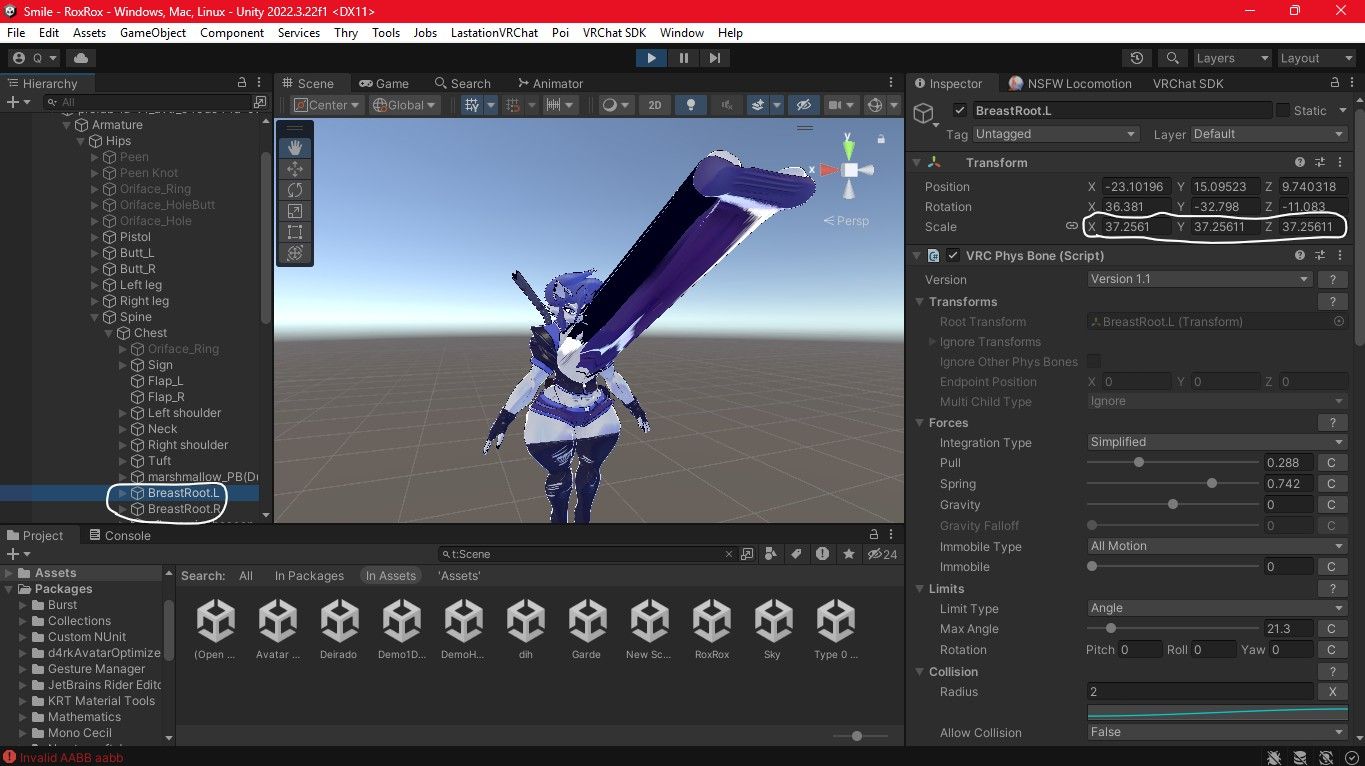Open the Limit Type dropdown
This screenshot has width=1365, height=766.
point(1217,608)
